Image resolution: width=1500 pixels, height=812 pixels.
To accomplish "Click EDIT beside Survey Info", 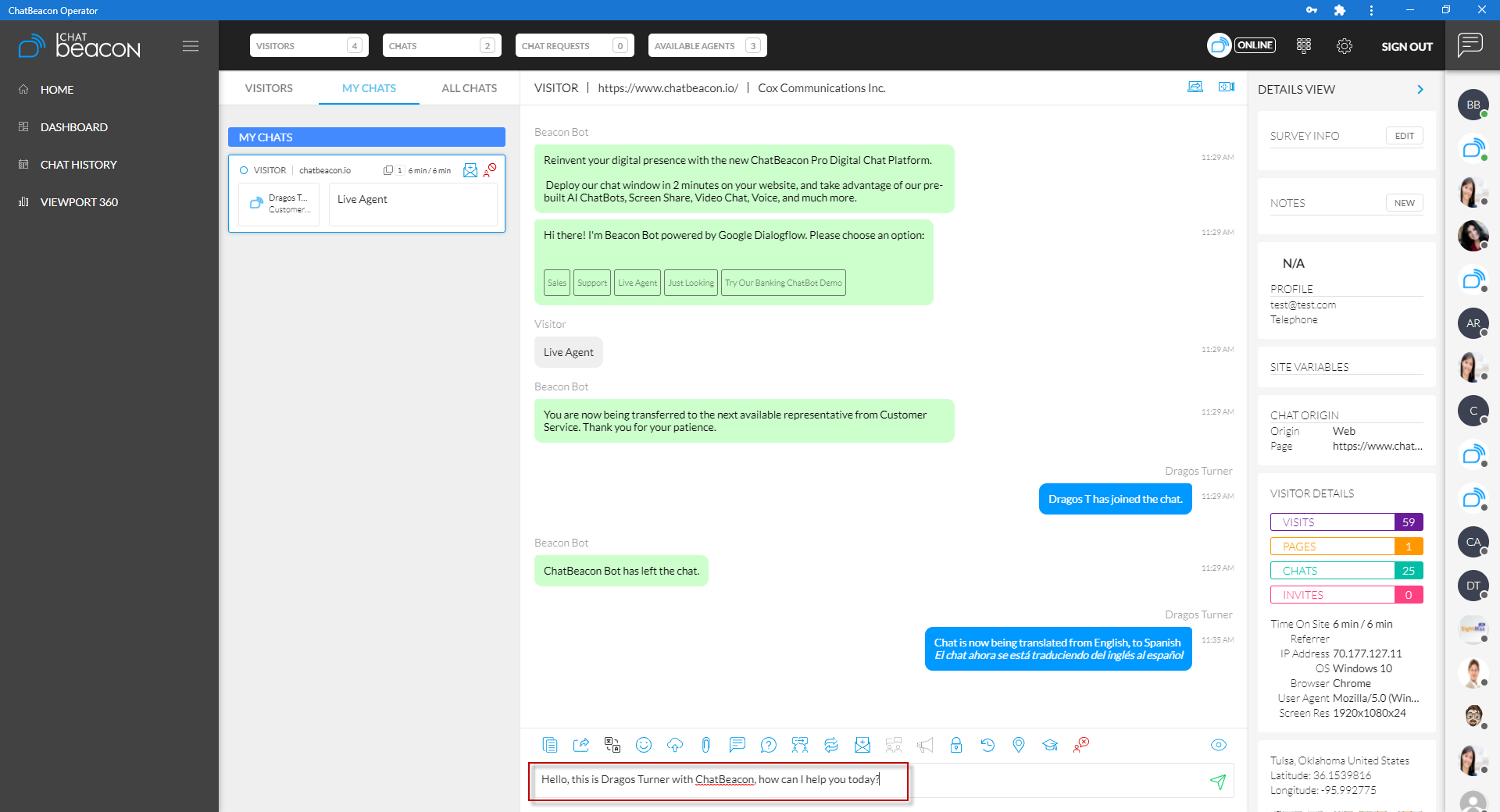I will (1404, 136).
